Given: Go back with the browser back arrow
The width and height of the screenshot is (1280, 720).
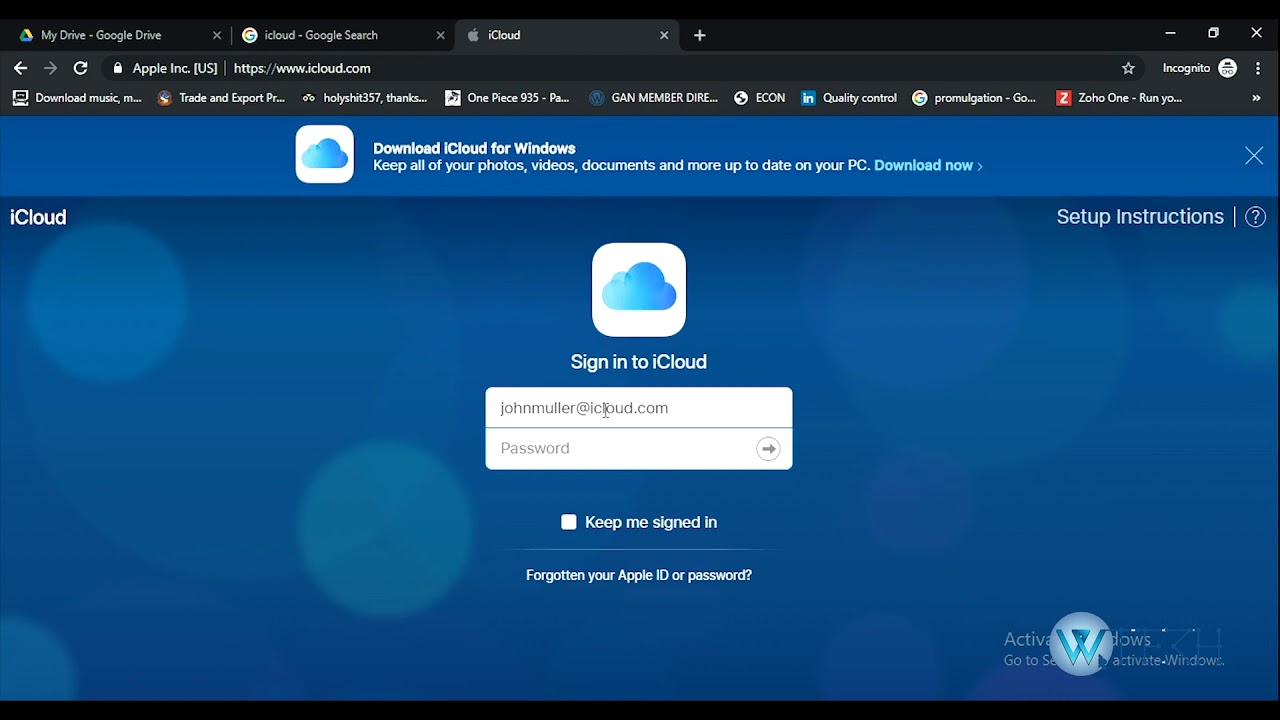Looking at the screenshot, I should tap(20, 68).
